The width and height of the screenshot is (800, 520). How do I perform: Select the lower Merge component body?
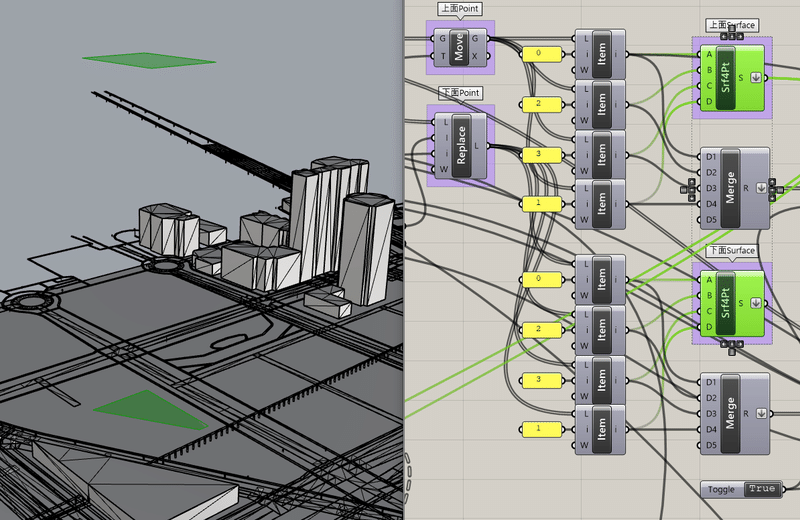731,413
